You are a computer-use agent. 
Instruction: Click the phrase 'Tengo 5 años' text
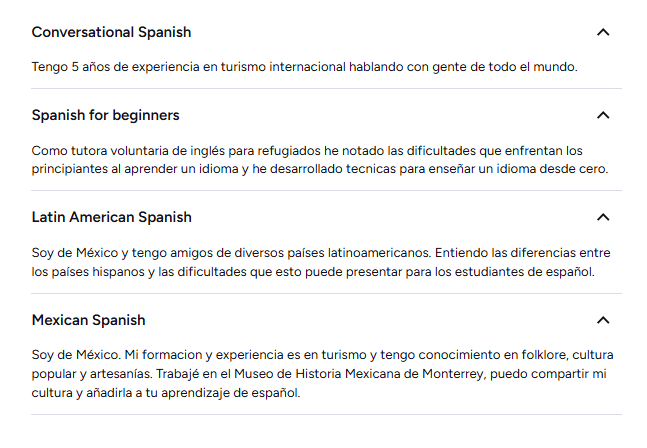pos(69,67)
